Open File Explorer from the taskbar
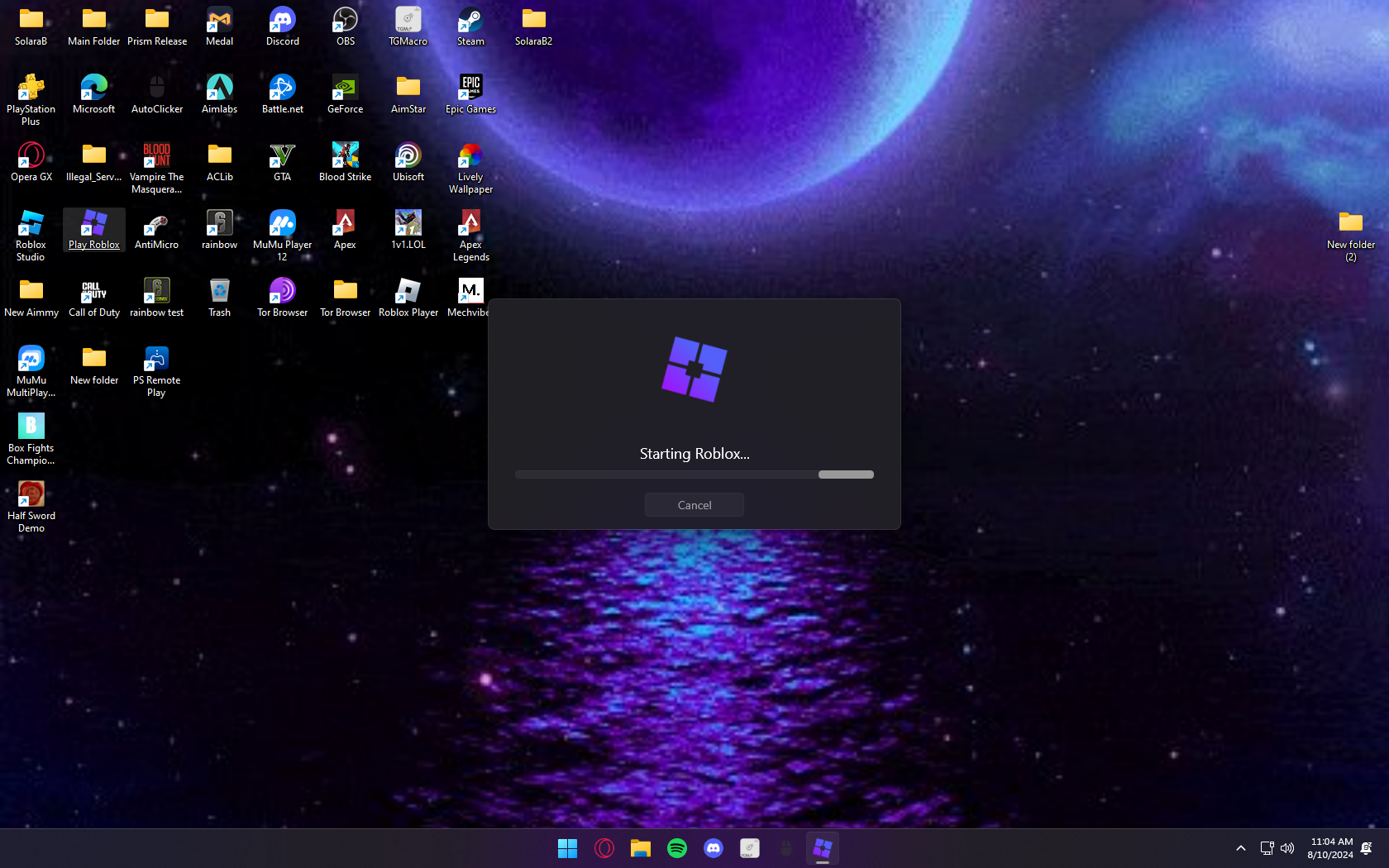This screenshot has height=868, width=1389. coord(641,848)
